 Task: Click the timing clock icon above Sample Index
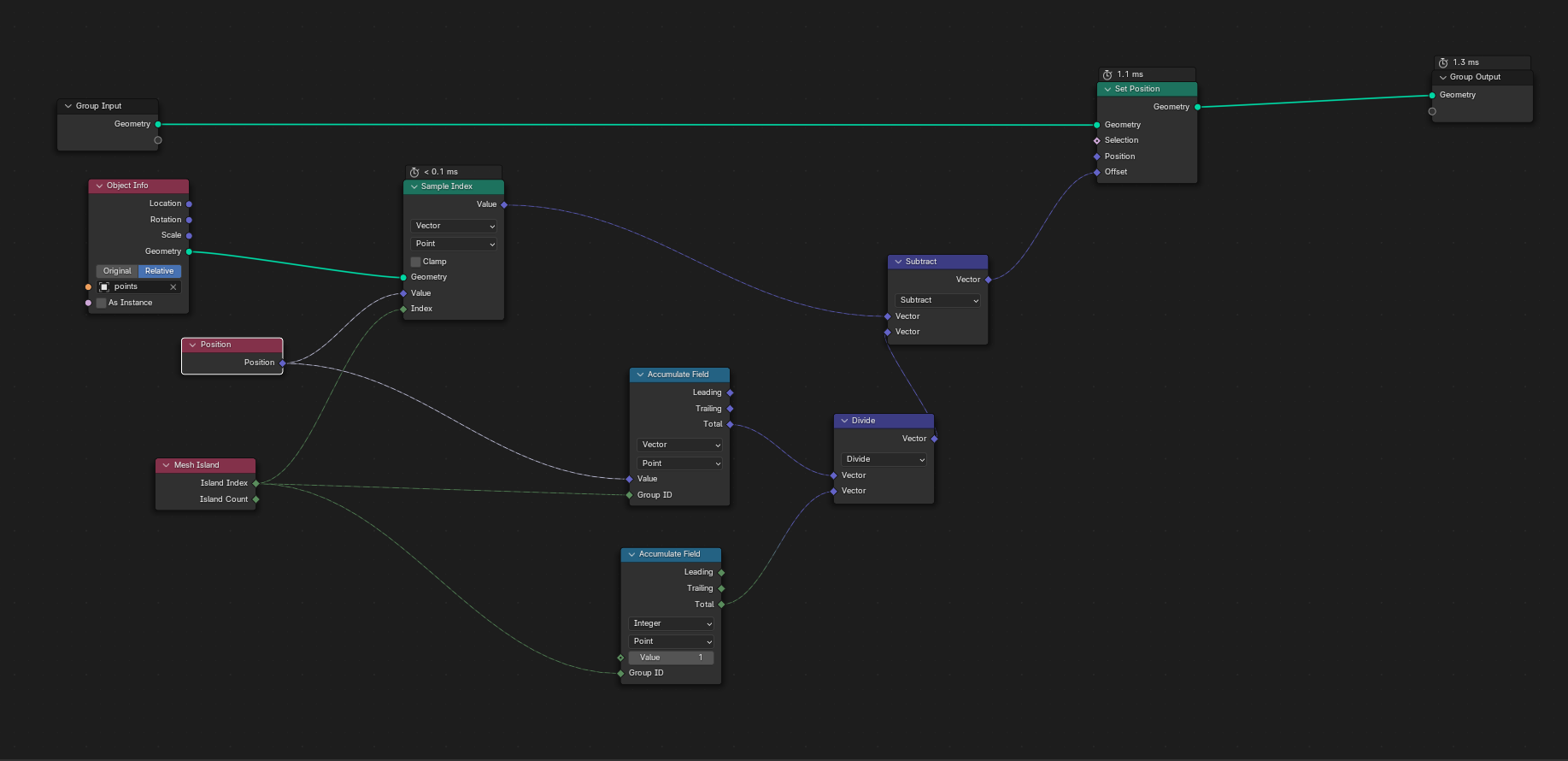(x=414, y=172)
